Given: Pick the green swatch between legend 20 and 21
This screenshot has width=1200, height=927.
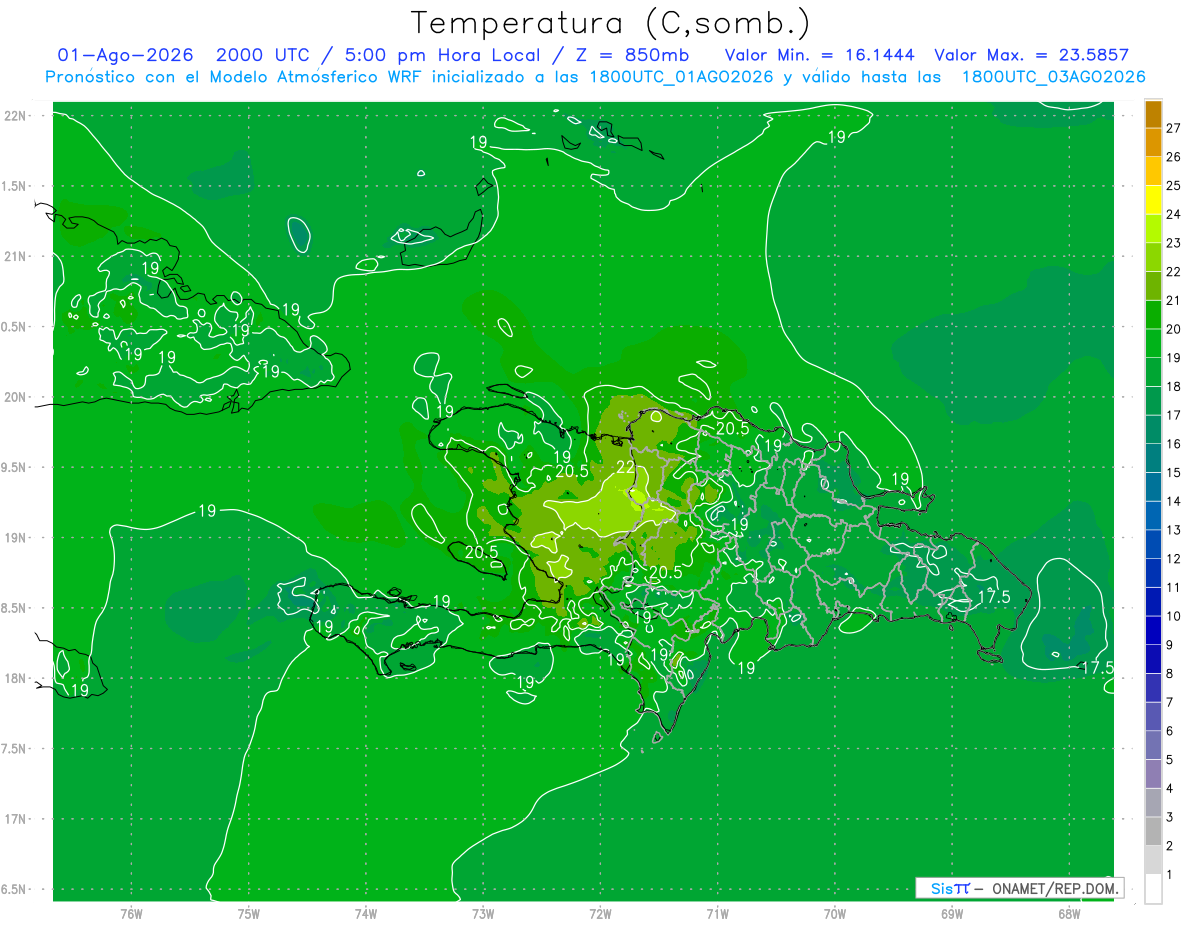Looking at the screenshot, I should tap(1153, 314).
